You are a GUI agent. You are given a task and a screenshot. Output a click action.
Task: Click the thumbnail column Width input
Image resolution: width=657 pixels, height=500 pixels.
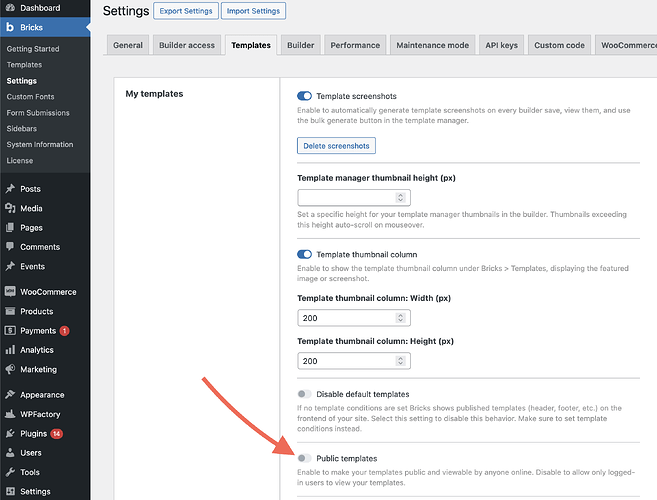[354, 318]
